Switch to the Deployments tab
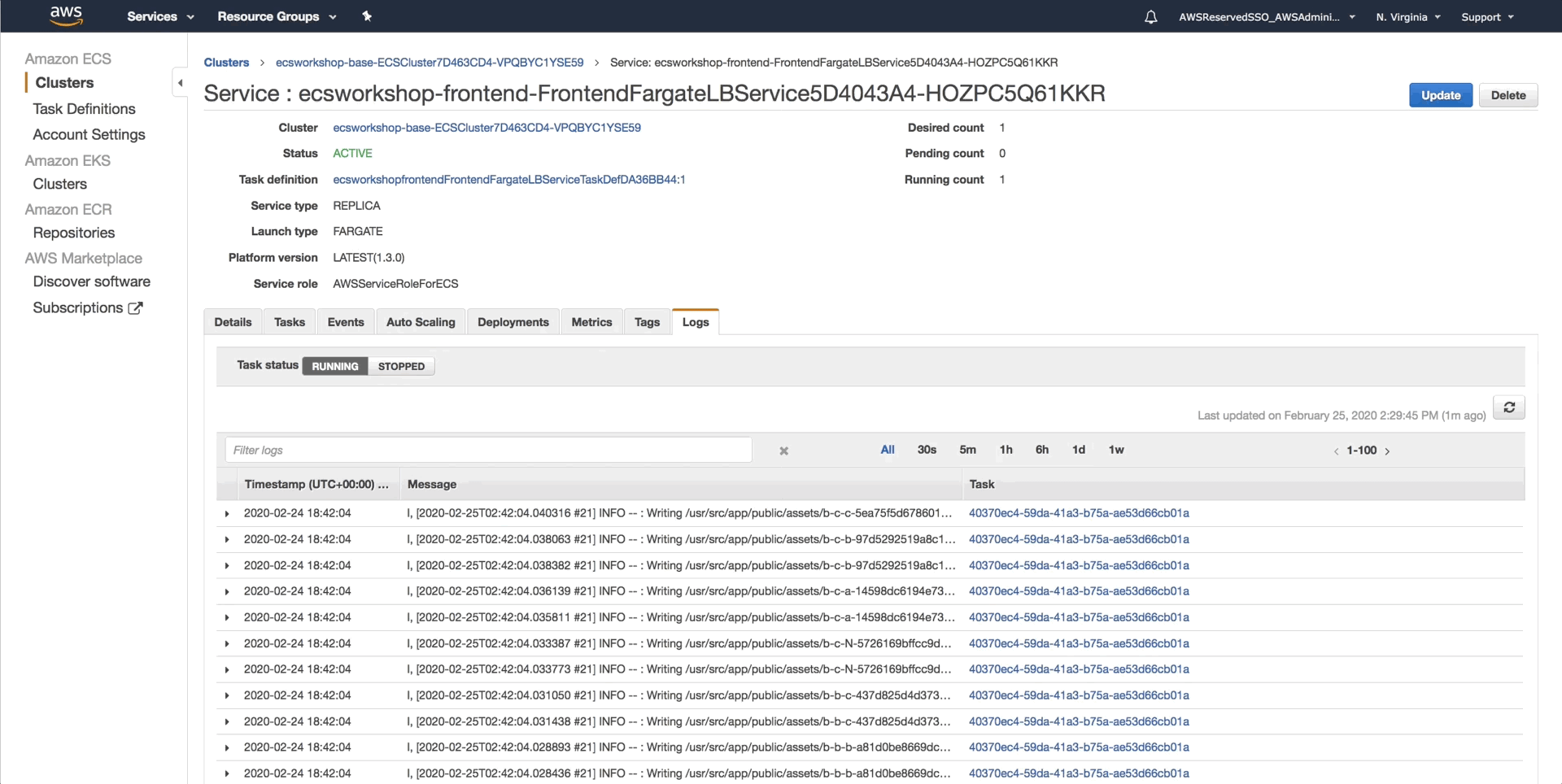 click(513, 322)
